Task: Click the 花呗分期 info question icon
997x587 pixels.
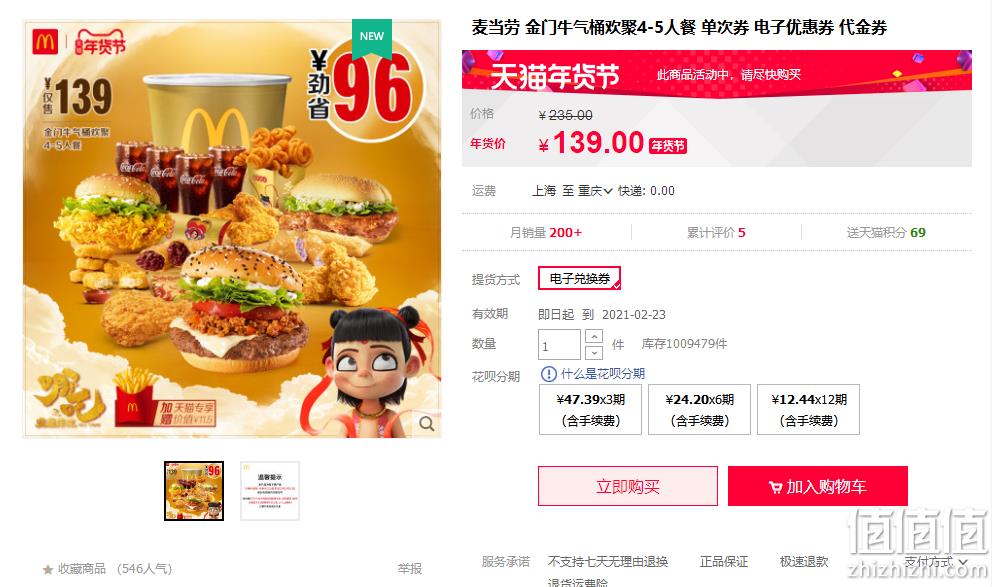Action: (x=548, y=374)
